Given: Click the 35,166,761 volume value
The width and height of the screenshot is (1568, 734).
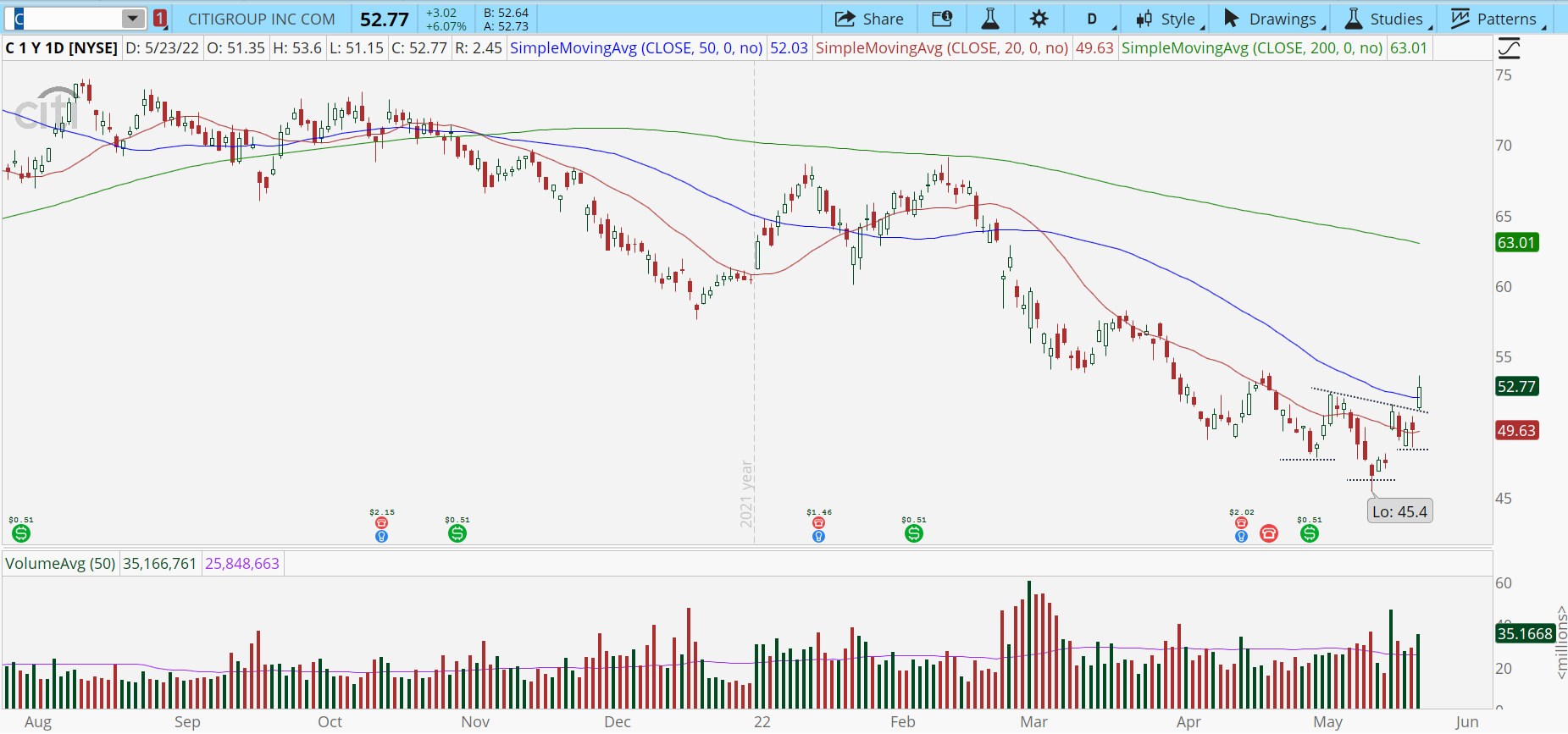Looking at the screenshot, I should pos(160,563).
